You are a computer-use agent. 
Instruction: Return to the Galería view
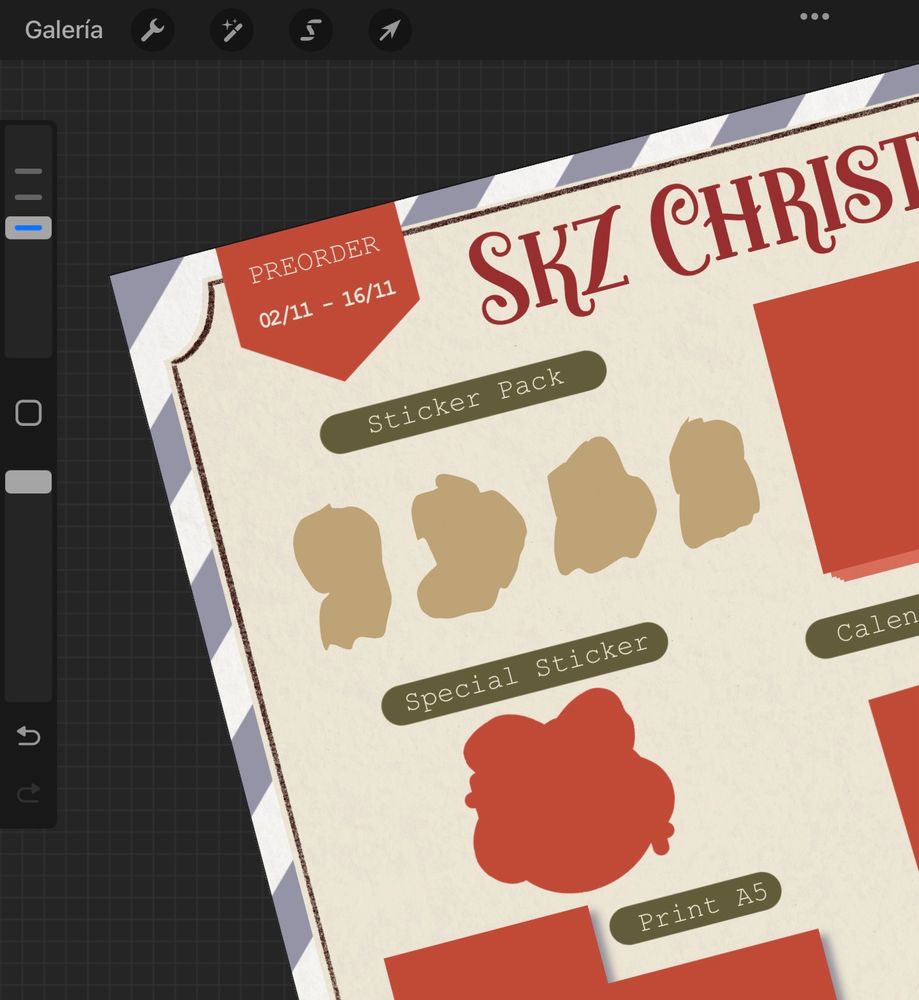(64, 30)
